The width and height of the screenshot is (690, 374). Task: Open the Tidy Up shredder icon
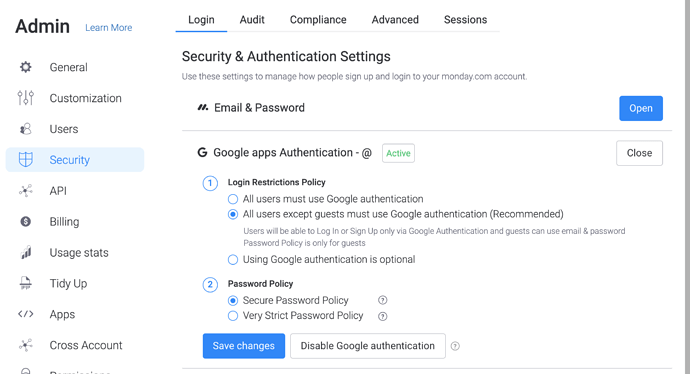pos(26,283)
